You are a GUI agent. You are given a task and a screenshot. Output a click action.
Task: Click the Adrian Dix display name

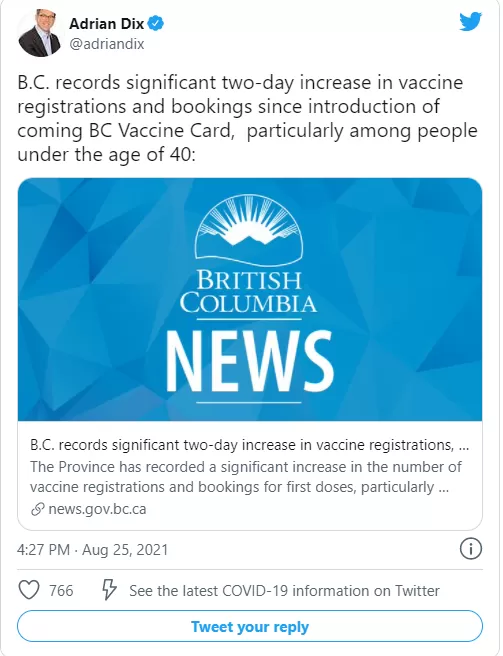coord(107,23)
